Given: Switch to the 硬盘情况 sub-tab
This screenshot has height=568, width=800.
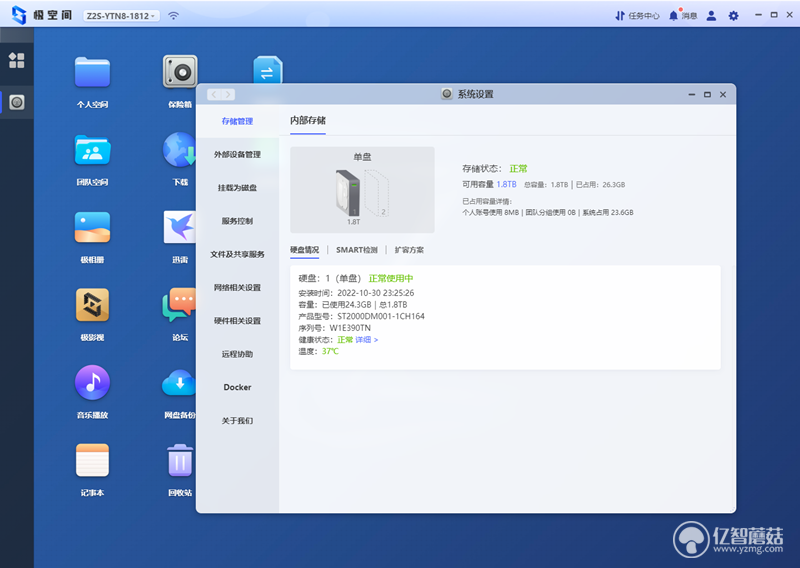Looking at the screenshot, I should tap(305, 250).
